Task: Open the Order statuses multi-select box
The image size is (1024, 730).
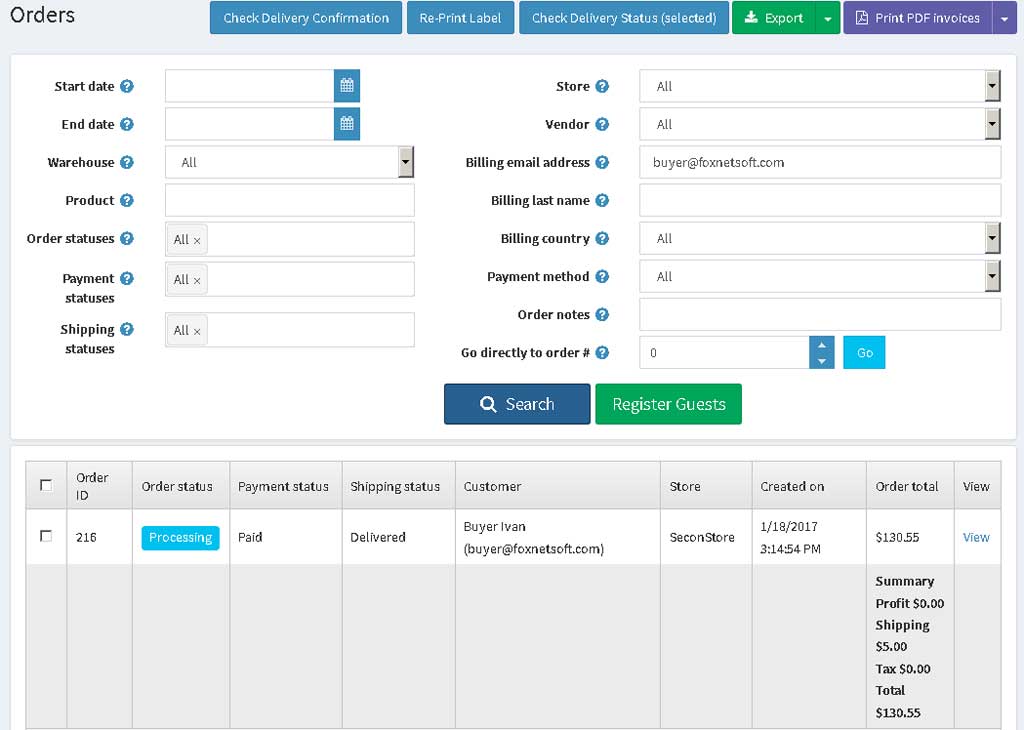Action: pyautogui.click(x=290, y=239)
